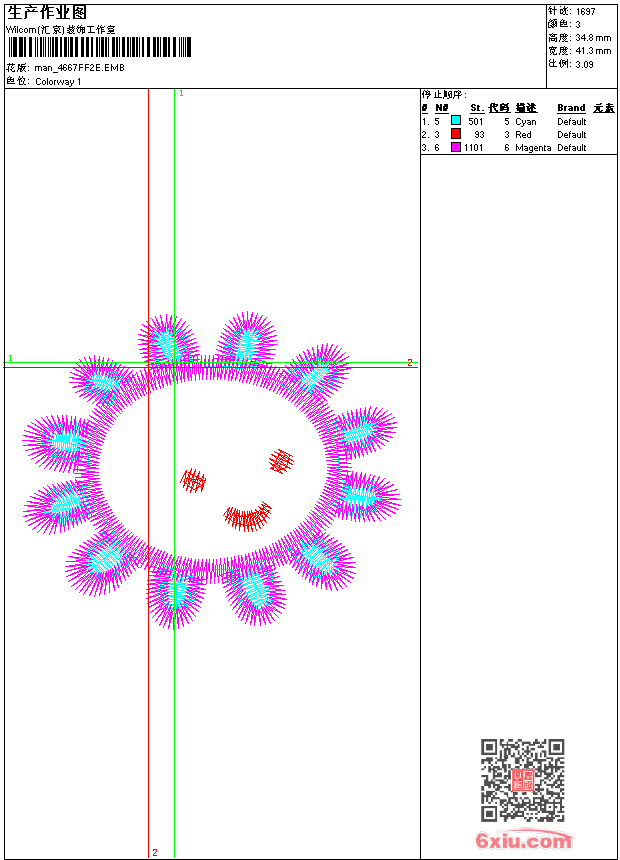Click the magenta color swatch in stop sequence
Screen dimensions: 620x860
click(455, 147)
